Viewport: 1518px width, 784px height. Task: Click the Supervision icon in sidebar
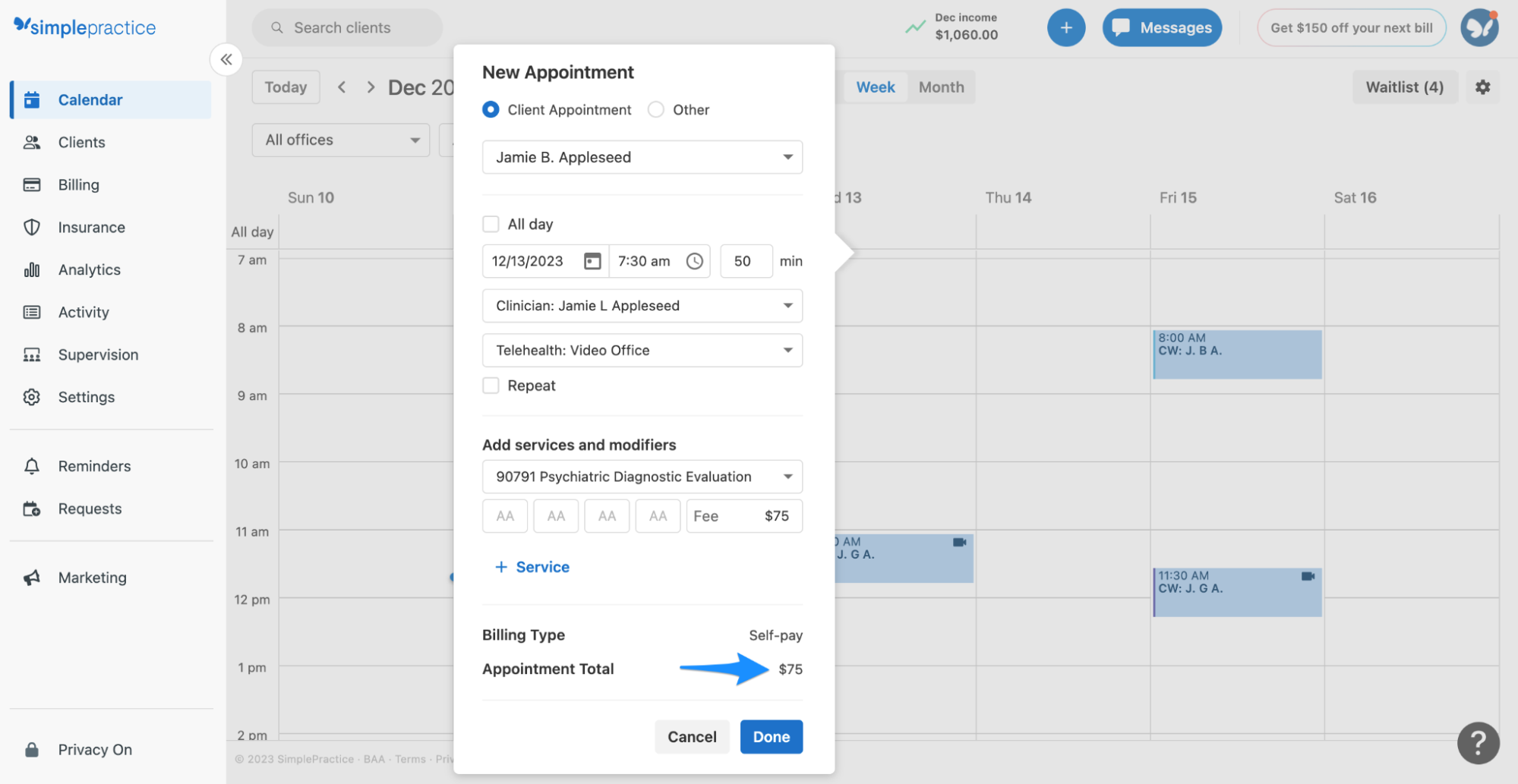click(32, 354)
